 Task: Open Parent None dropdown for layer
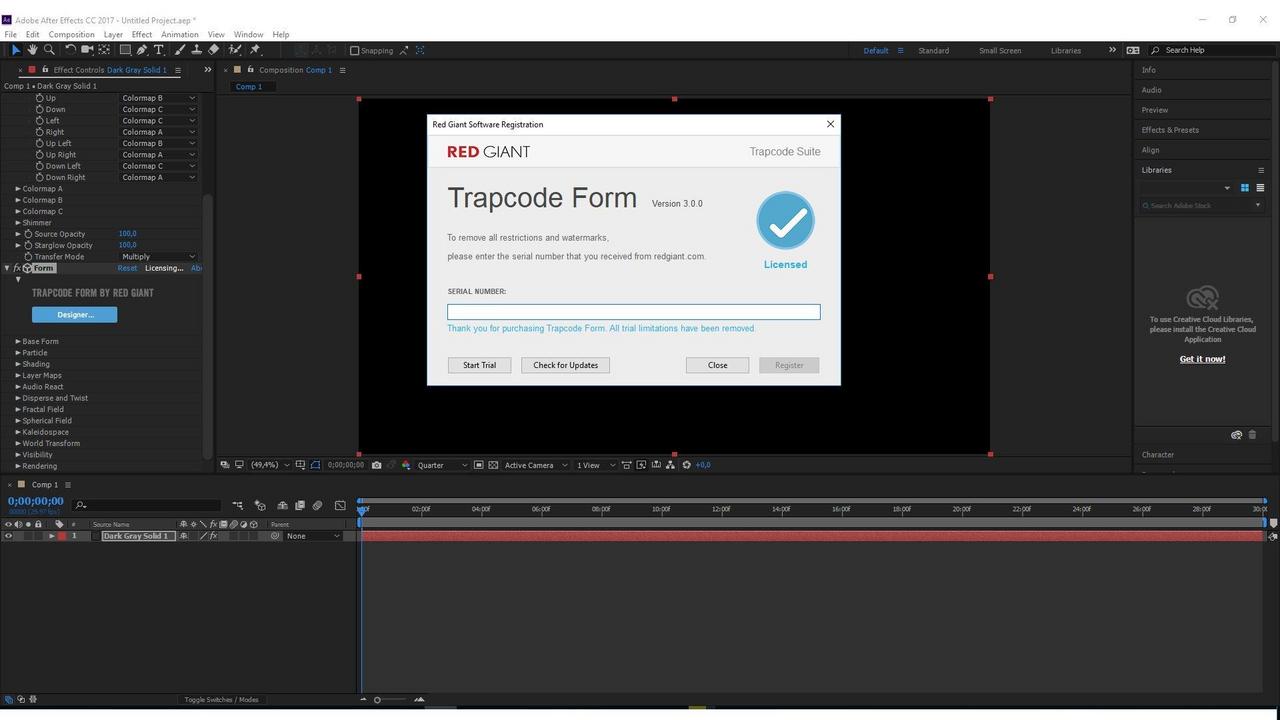[313, 536]
